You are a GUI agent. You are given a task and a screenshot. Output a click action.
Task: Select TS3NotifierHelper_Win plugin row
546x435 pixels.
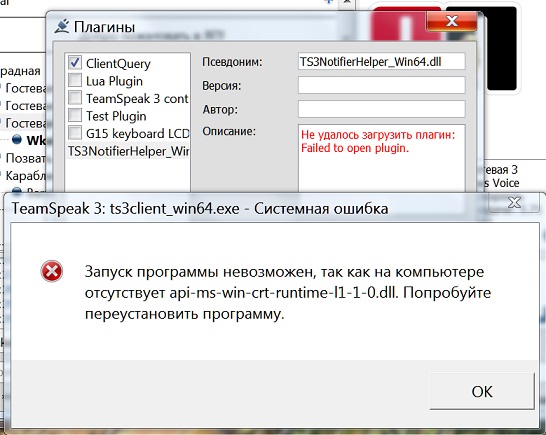click(128, 151)
